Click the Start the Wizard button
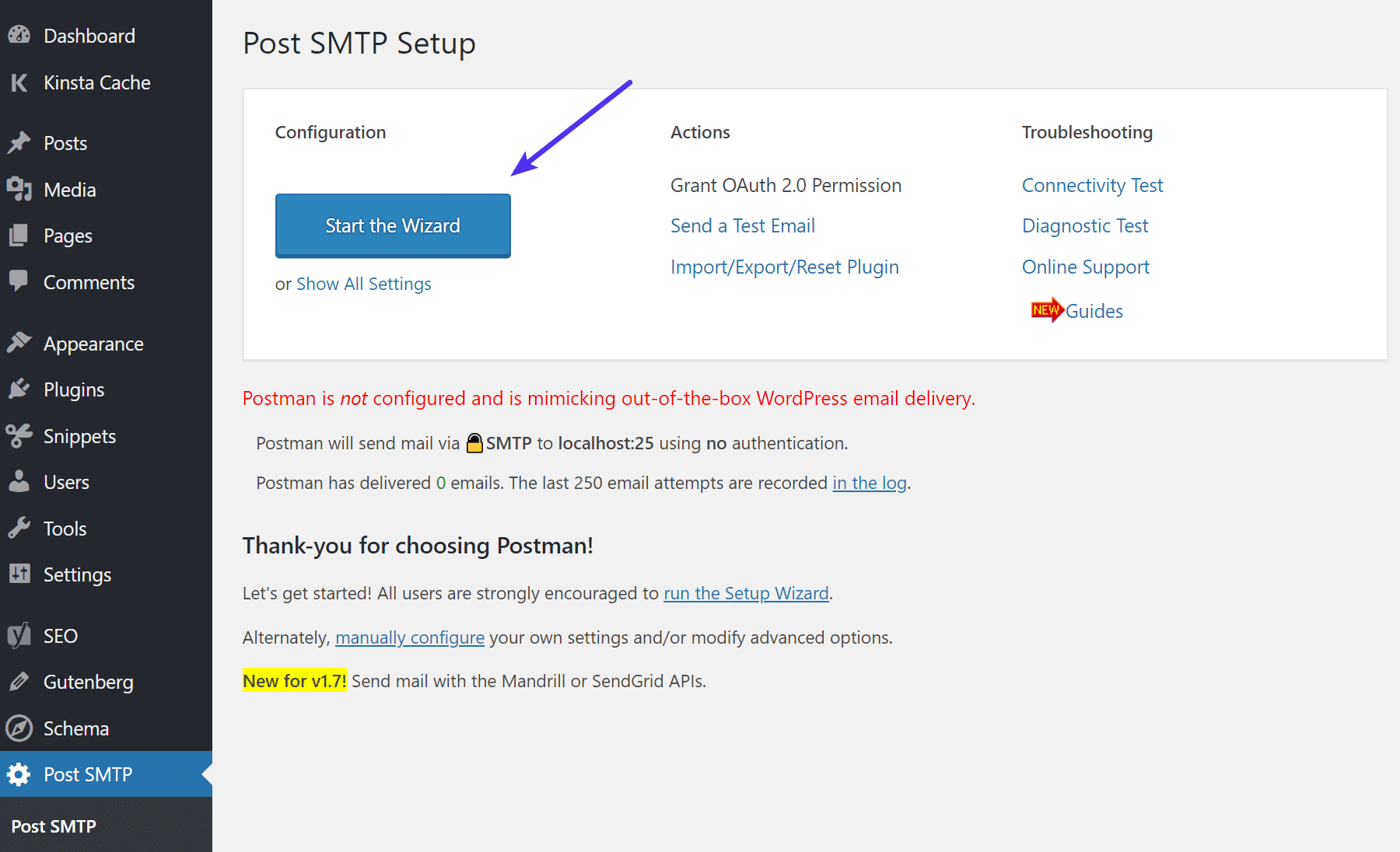 [x=392, y=225]
